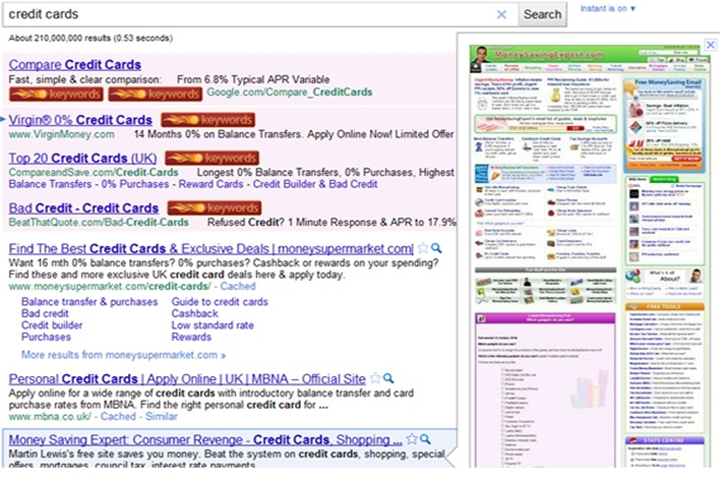
Task: Click the 'Guide to credit cards' sitelink
Action: click(220, 302)
